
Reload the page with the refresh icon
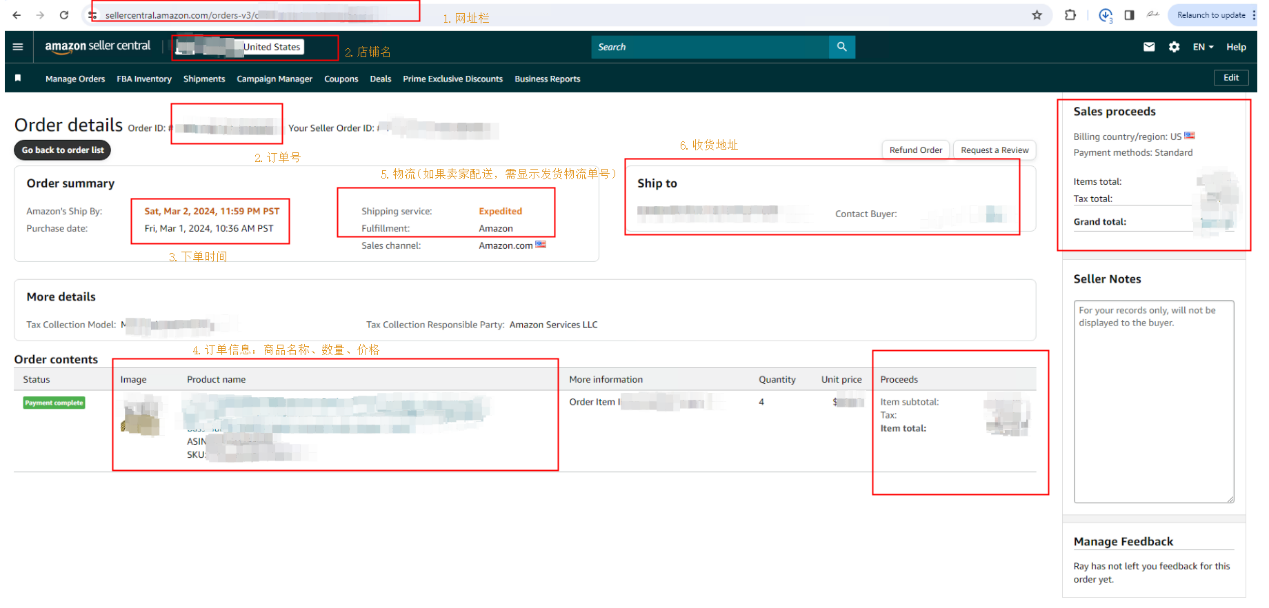click(x=65, y=15)
